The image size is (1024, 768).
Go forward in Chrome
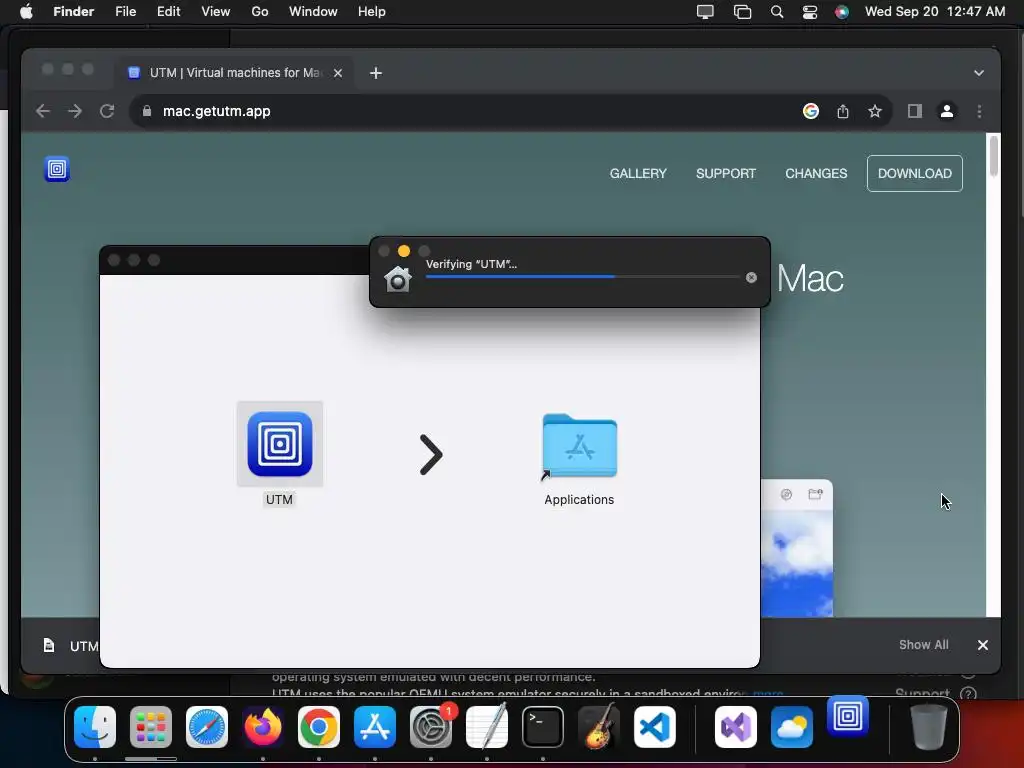(x=75, y=111)
